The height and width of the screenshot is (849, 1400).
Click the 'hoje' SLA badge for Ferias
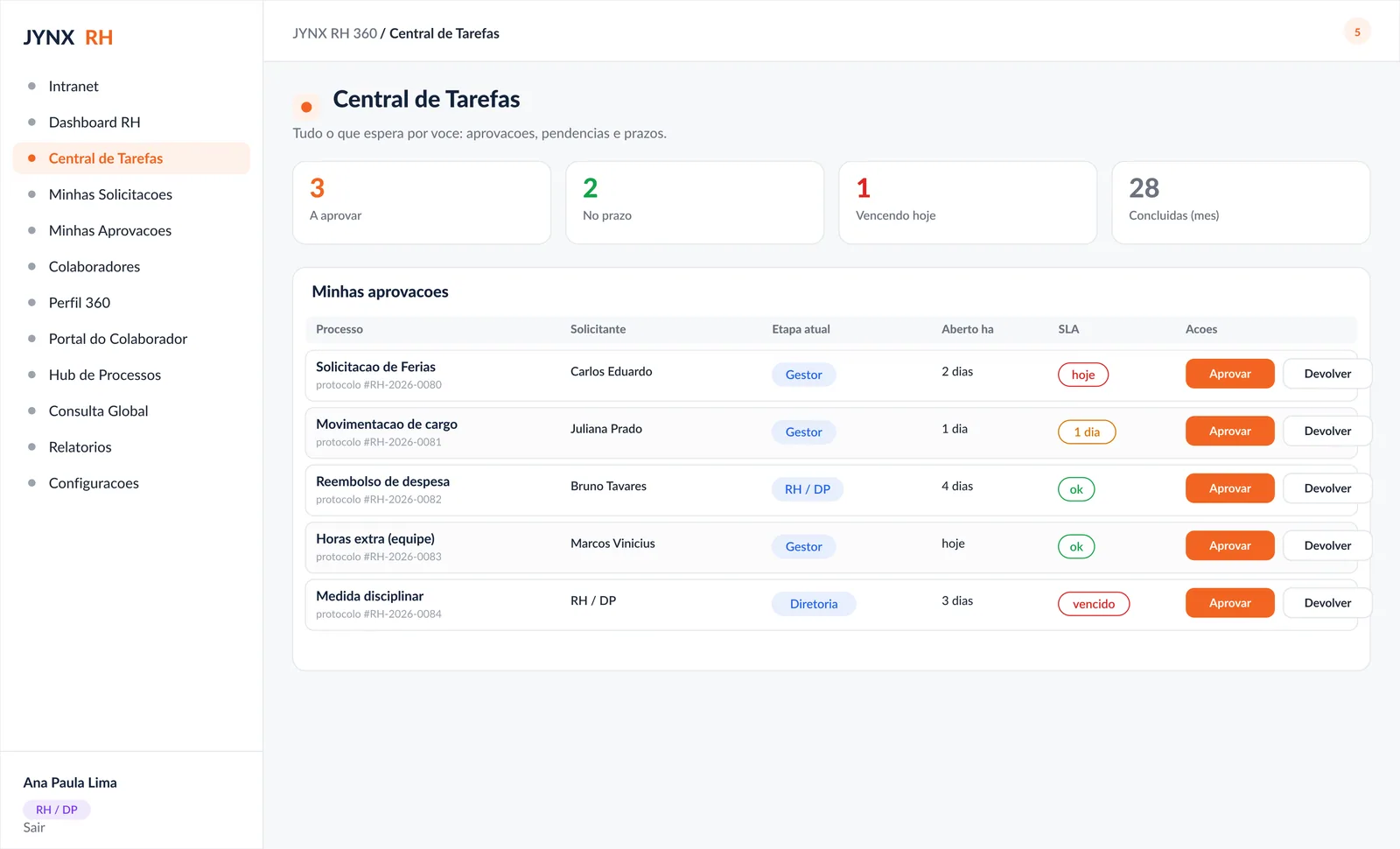pos(1083,375)
